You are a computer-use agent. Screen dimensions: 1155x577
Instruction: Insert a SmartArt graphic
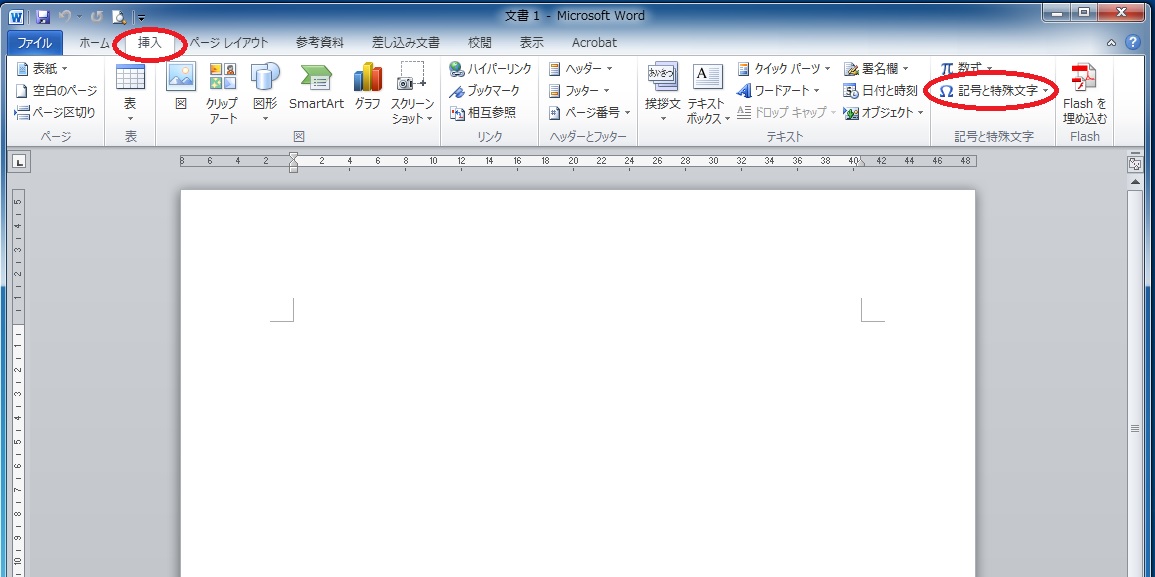pos(316,88)
